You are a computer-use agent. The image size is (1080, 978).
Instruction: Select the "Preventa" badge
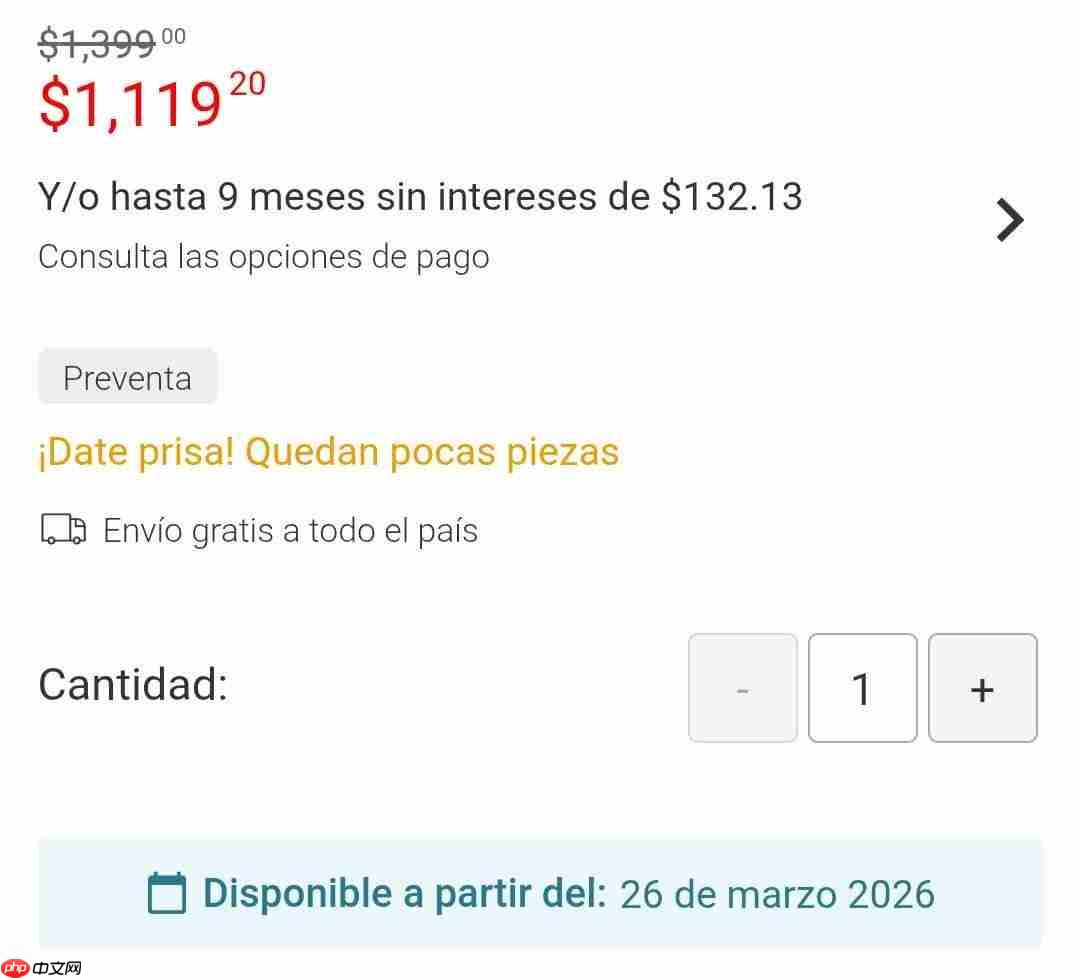click(127, 377)
